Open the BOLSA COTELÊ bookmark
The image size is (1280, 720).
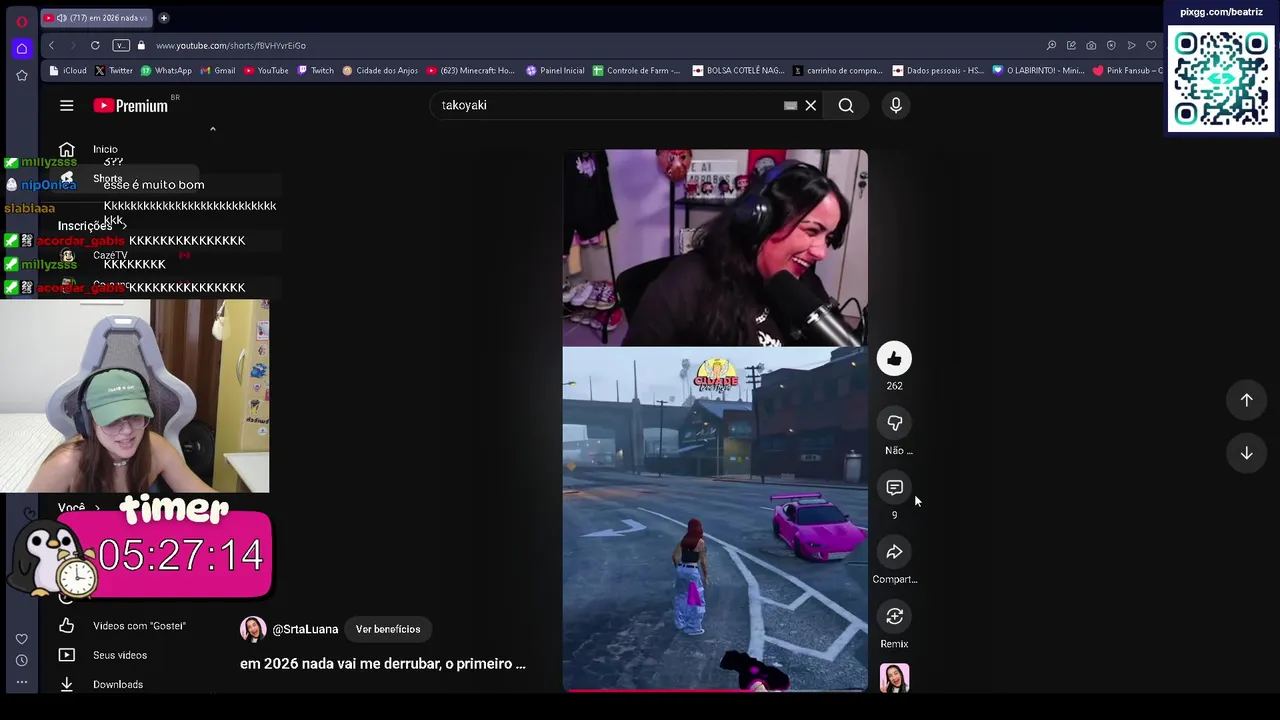coord(738,71)
